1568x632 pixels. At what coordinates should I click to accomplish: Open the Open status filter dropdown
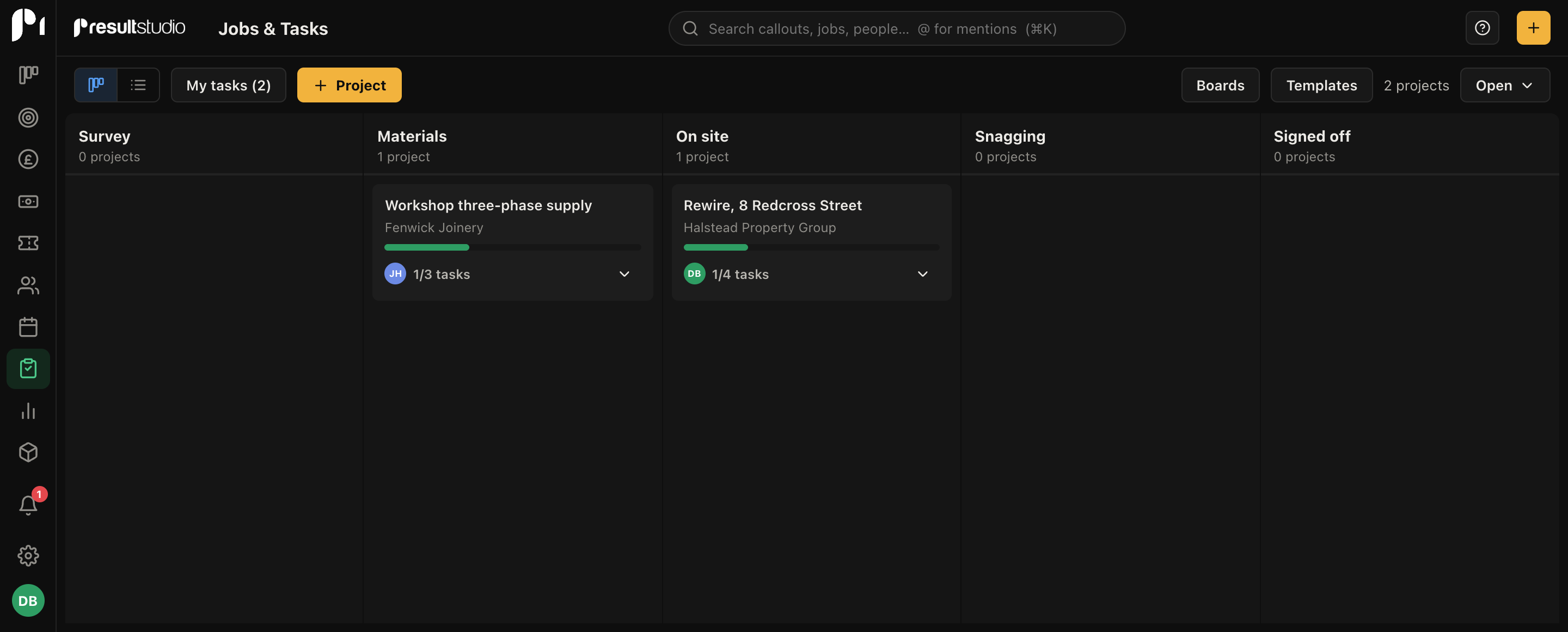click(1505, 84)
